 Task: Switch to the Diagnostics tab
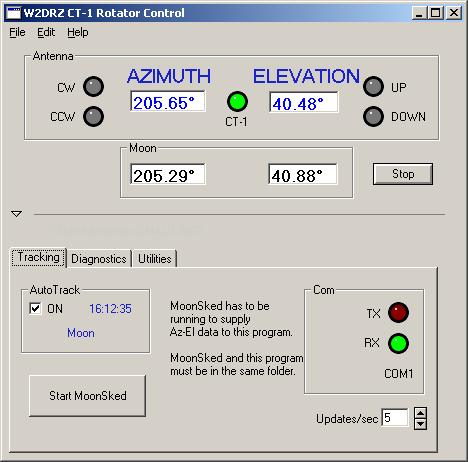pyautogui.click(x=99, y=259)
